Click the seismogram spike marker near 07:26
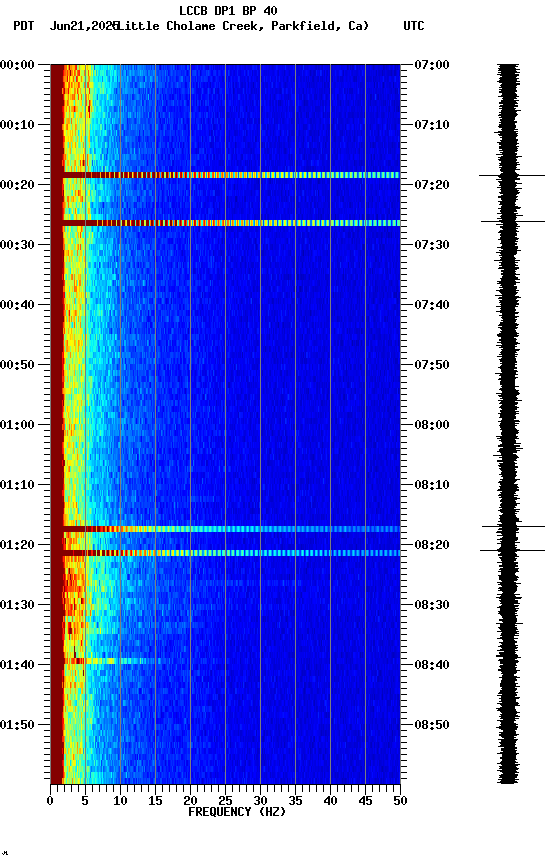This screenshot has width=552, height=864. point(513,222)
